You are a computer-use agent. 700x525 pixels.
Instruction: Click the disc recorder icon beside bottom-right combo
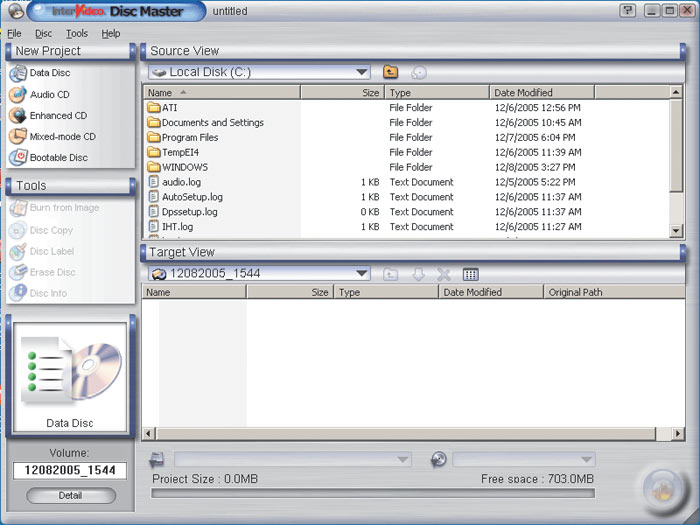439,459
